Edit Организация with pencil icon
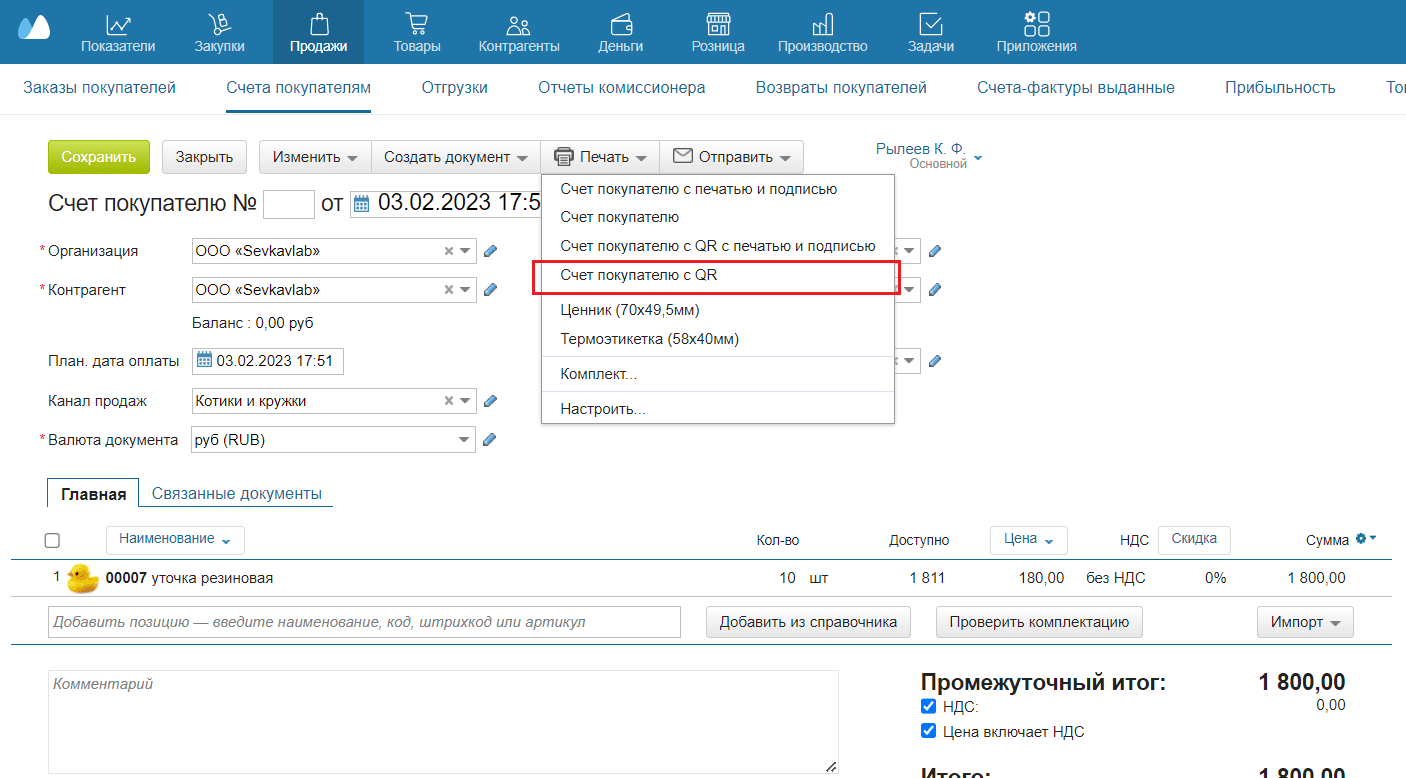Screen dimensions: 1406x778 [490, 251]
